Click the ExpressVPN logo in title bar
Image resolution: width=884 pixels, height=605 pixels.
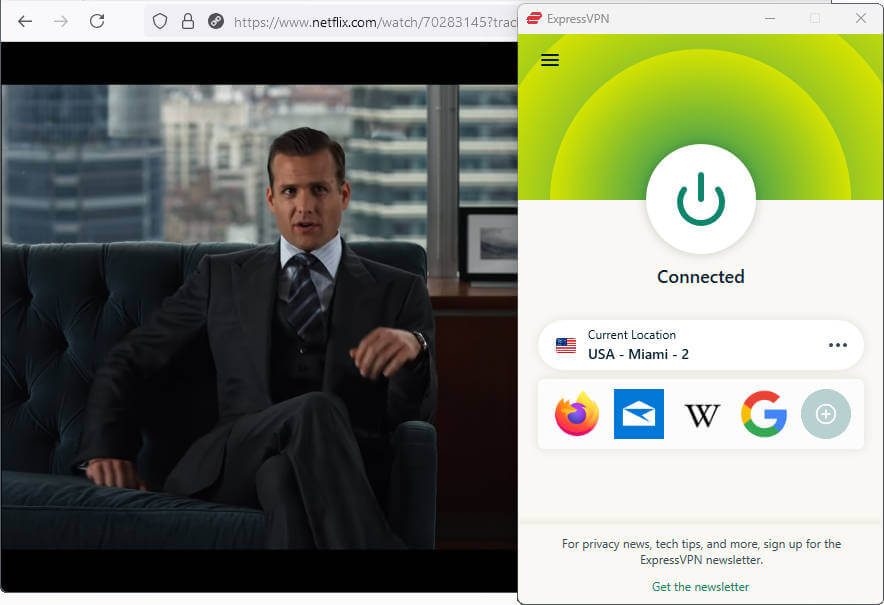click(533, 19)
